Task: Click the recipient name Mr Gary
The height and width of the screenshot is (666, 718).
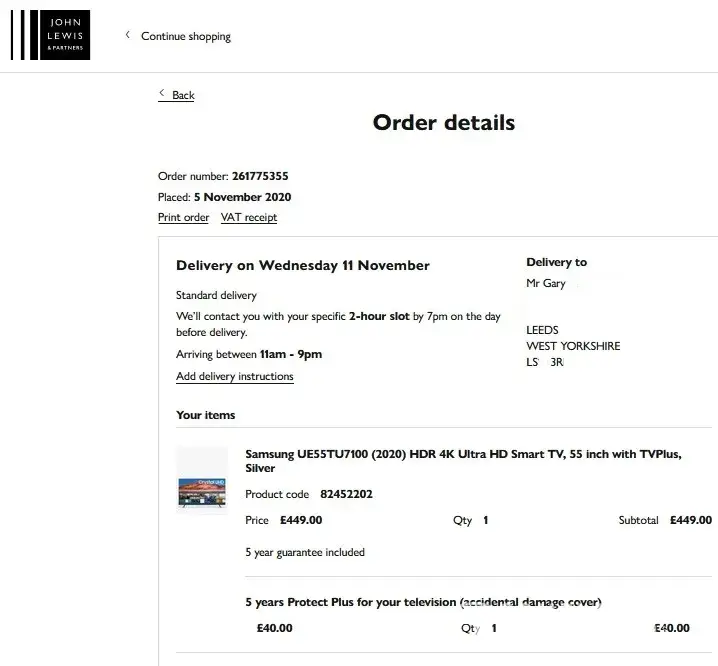Action: [x=546, y=283]
